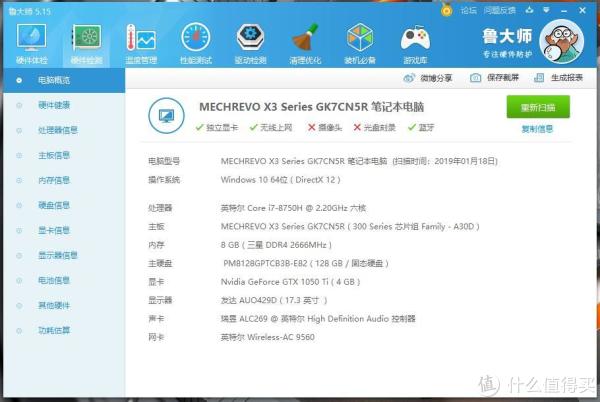Select 硬件检测 hardware detection icon
Viewport: 600px width, 402px height.
pyautogui.click(x=87, y=38)
